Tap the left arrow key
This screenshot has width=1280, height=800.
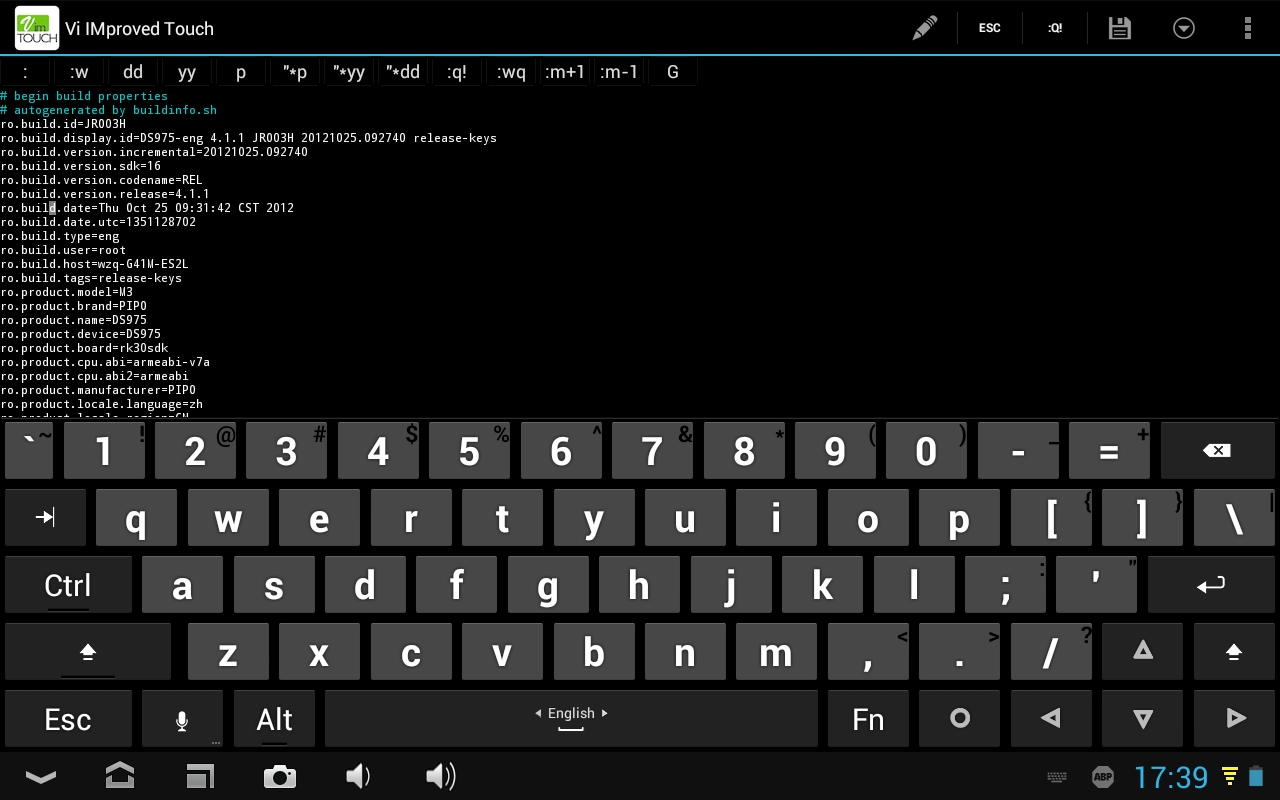[1051, 719]
